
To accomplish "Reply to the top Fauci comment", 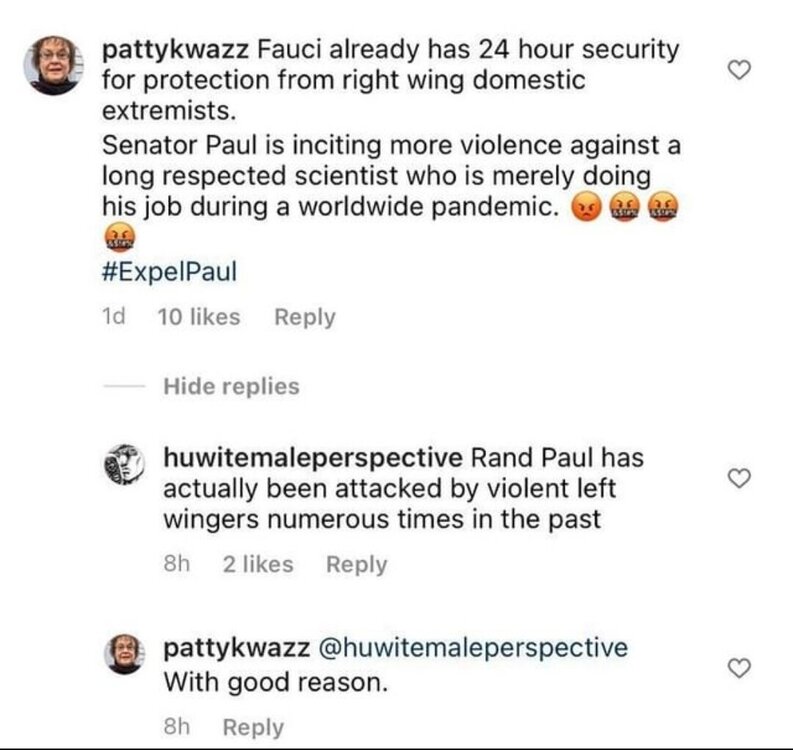I will pos(305,317).
